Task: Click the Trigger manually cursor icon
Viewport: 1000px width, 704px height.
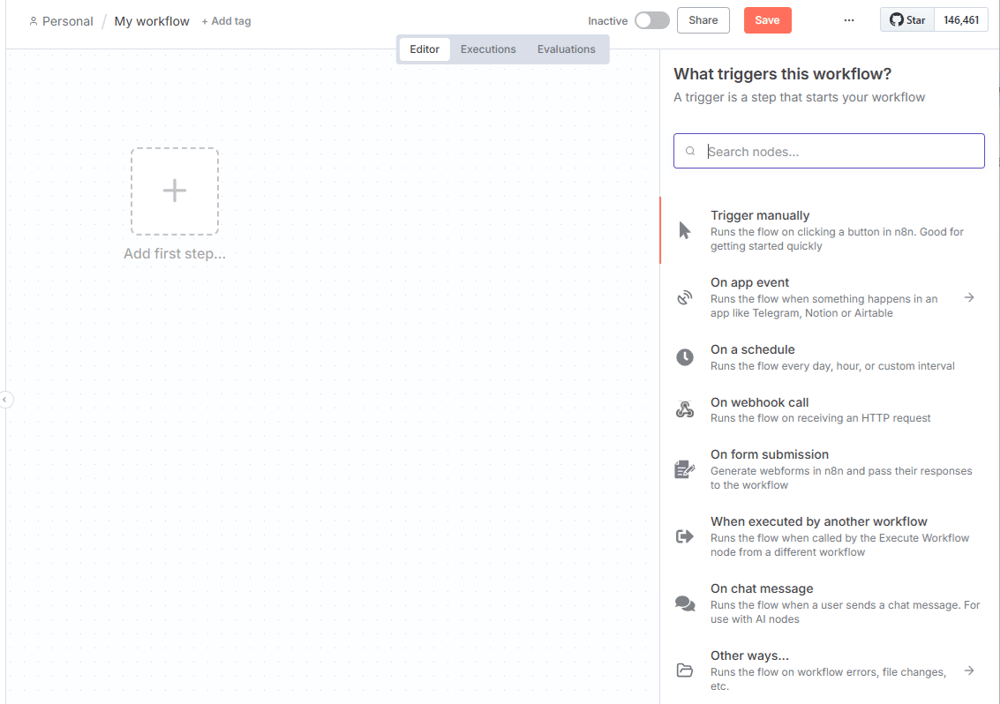Action: [684, 231]
